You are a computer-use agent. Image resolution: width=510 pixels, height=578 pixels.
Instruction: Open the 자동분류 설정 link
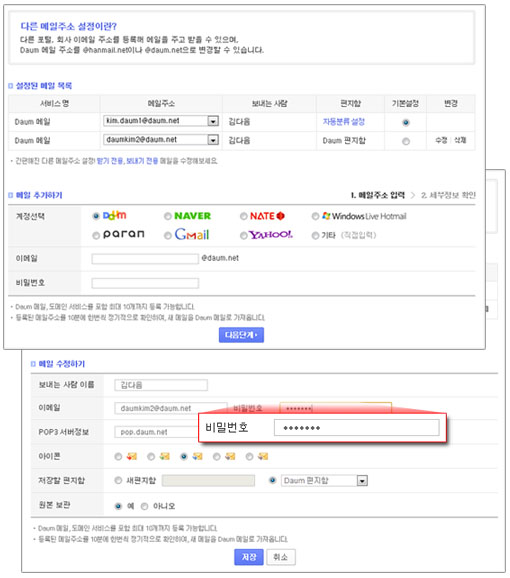click(x=344, y=122)
